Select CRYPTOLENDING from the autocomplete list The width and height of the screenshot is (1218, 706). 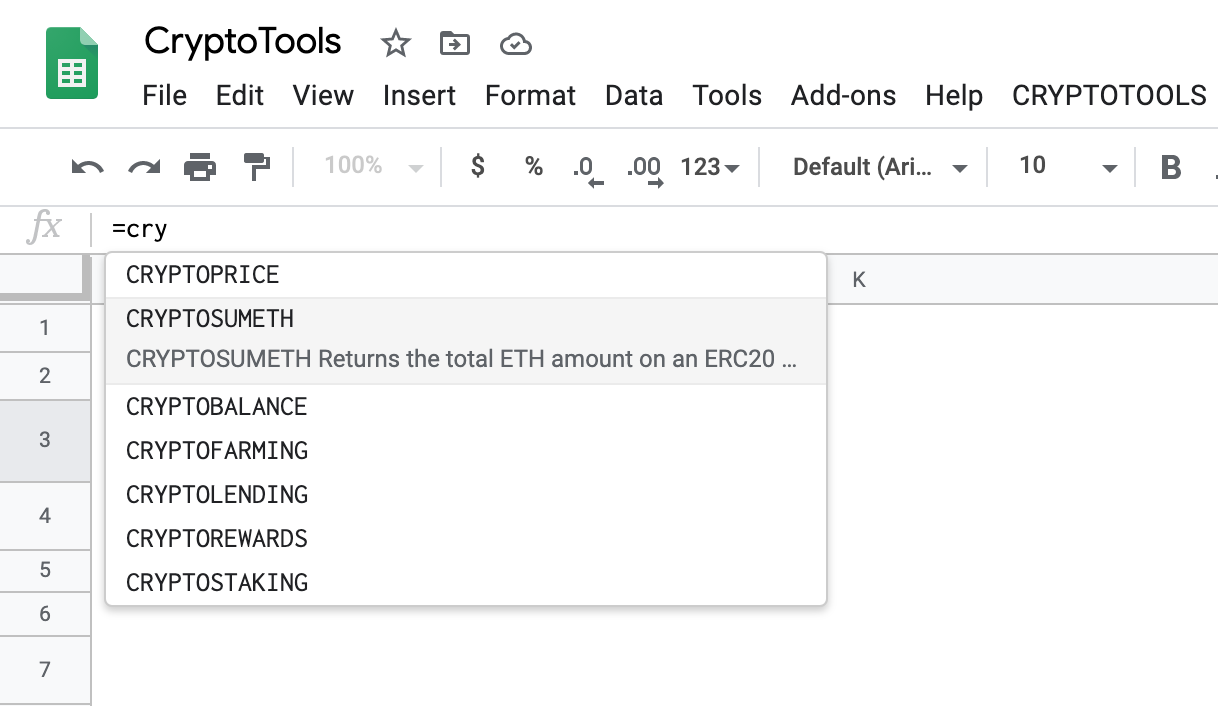coord(466,495)
